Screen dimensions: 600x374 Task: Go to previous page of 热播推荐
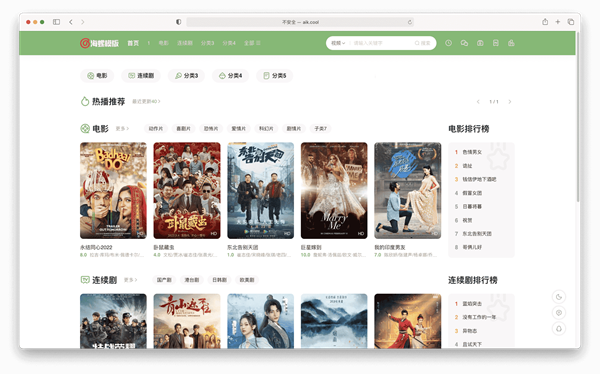[x=478, y=102]
